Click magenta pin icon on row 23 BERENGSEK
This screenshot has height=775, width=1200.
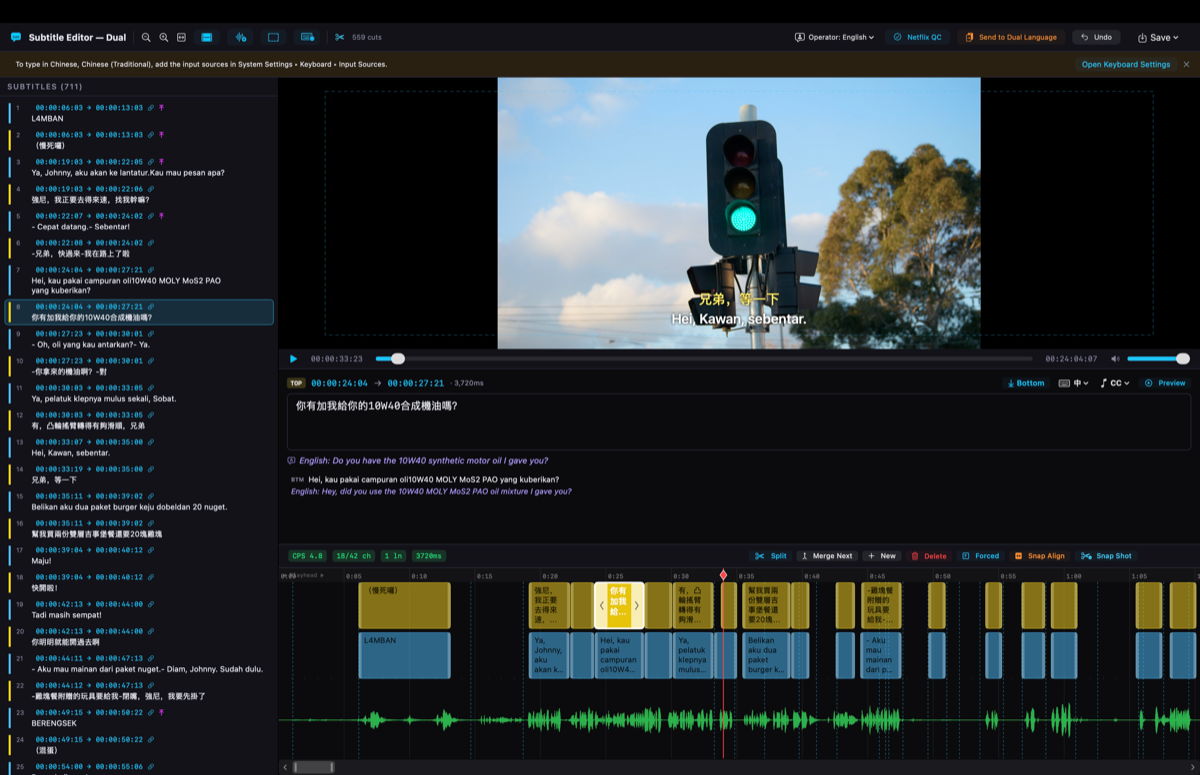pyautogui.click(x=162, y=712)
